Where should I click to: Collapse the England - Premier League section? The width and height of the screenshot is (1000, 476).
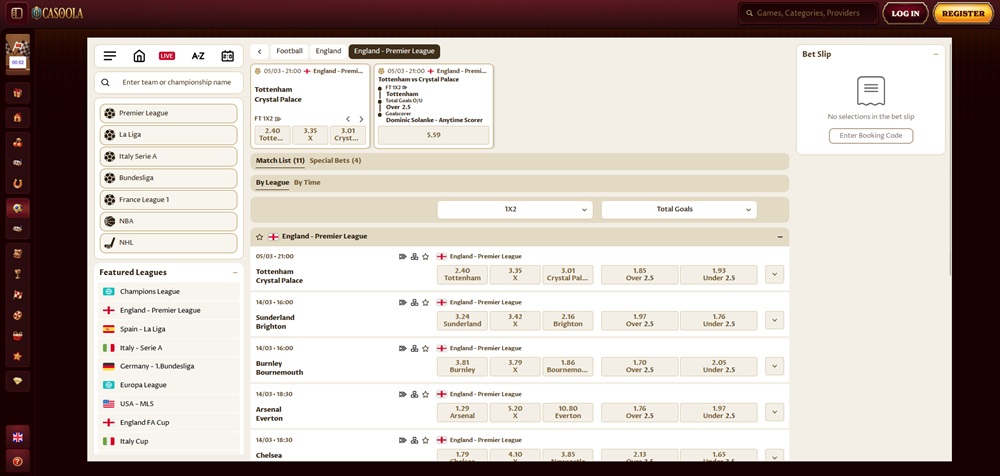point(780,237)
